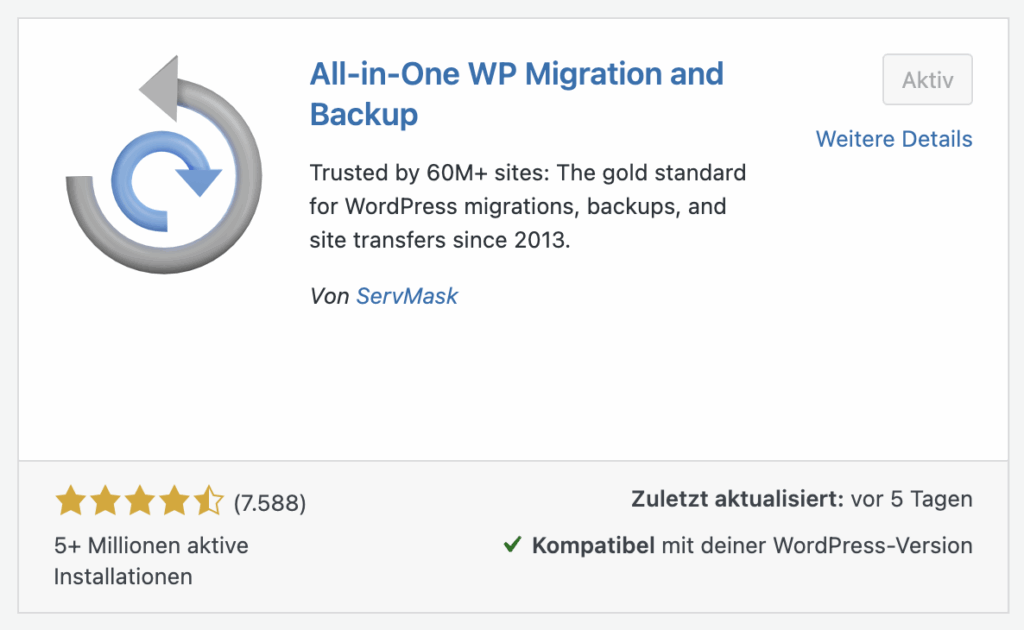
Task: Click the bold "Kompatibel" word
Action: [593, 546]
